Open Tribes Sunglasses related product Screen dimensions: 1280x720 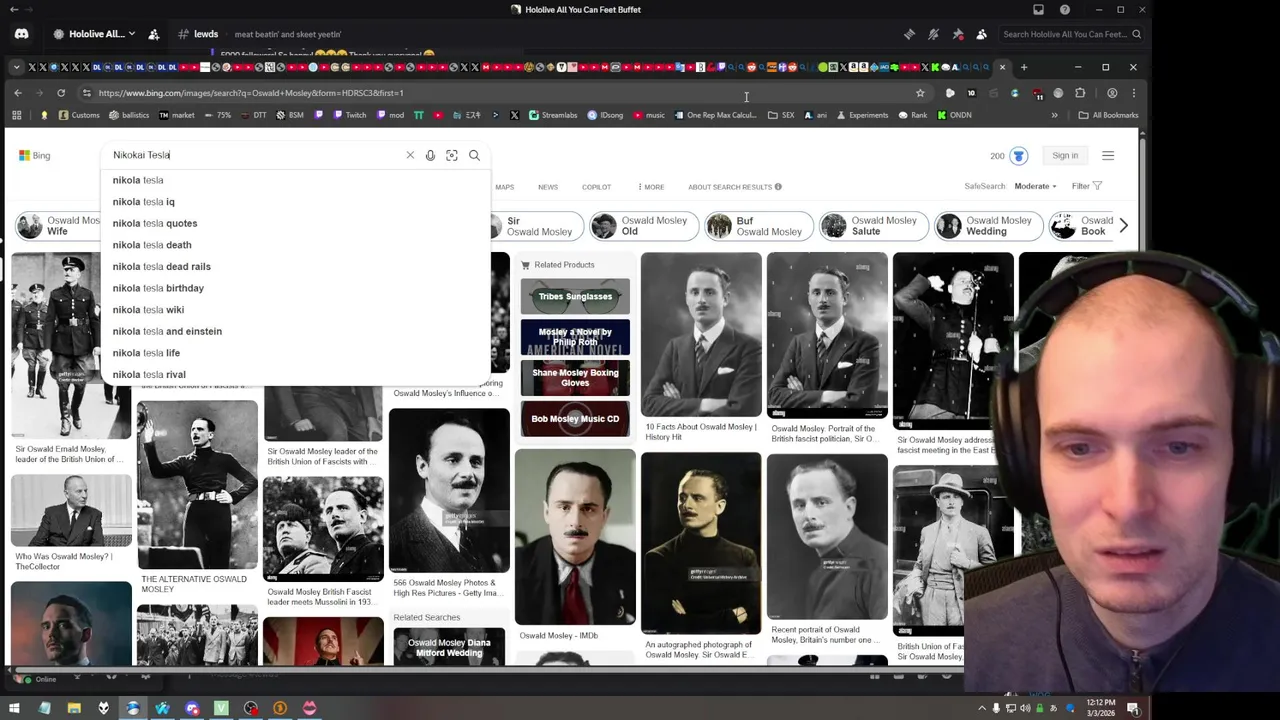click(x=575, y=296)
